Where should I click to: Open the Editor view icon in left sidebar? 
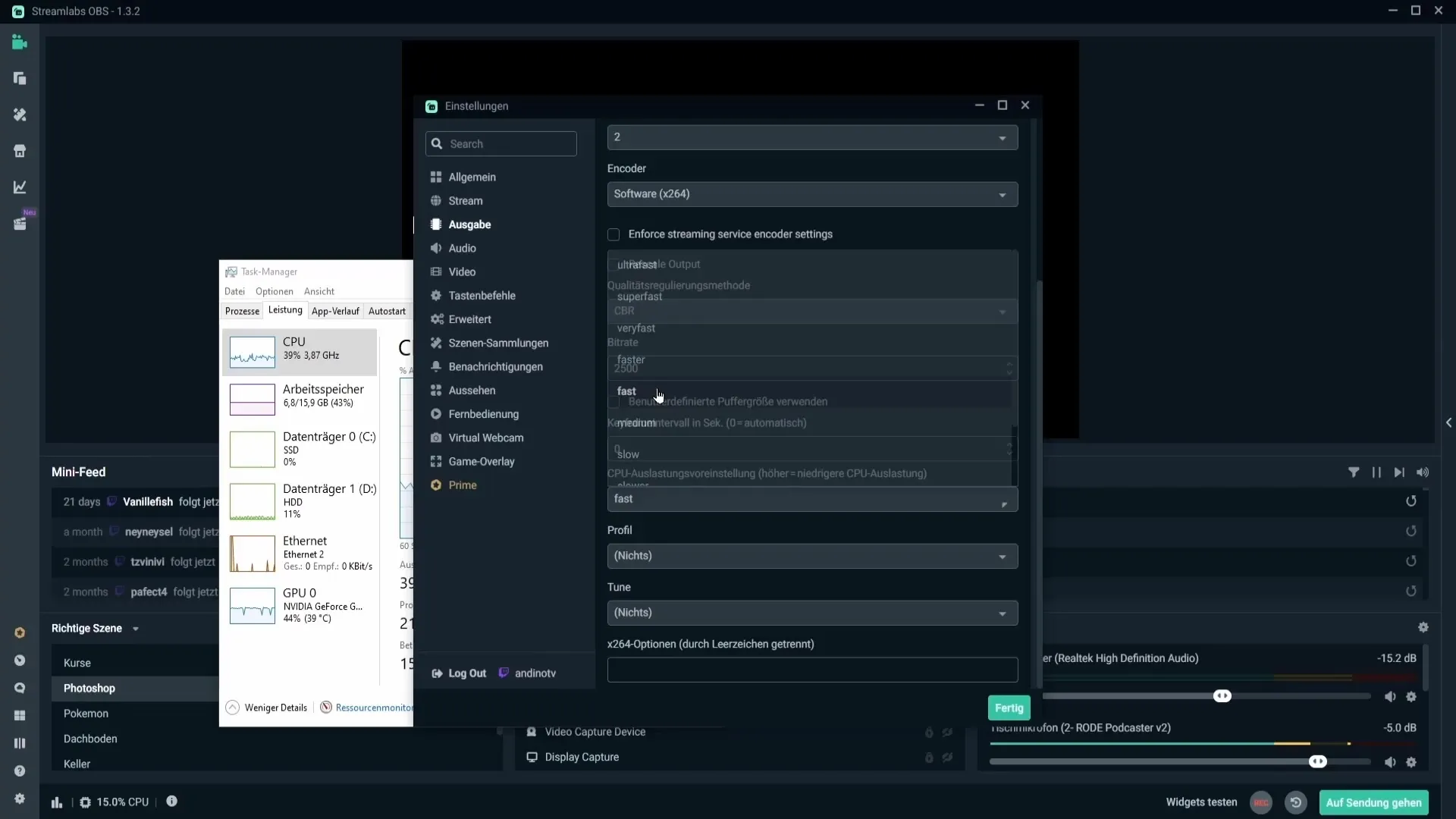20,42
